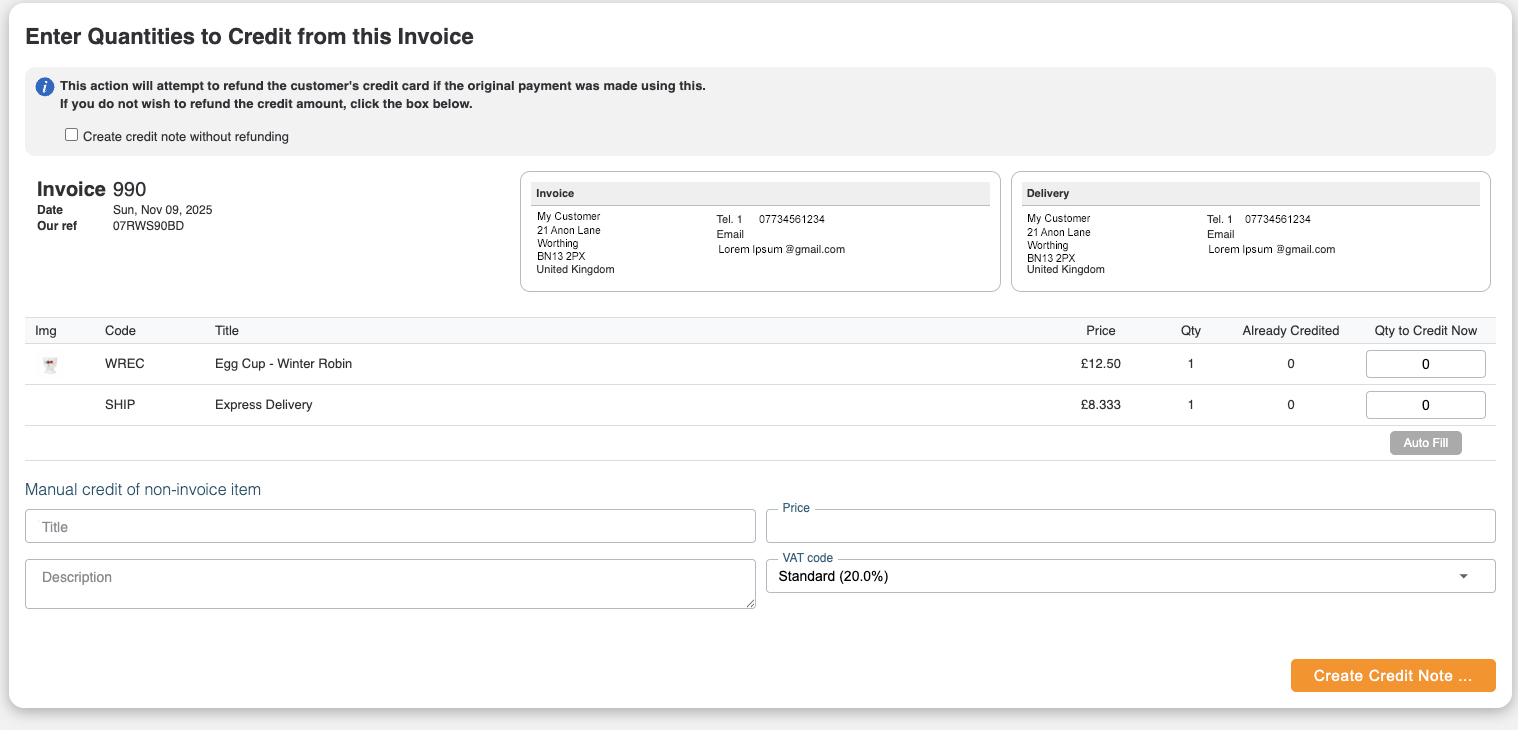Click the telephone number in the Invoice panel

[x=791, y=219]
